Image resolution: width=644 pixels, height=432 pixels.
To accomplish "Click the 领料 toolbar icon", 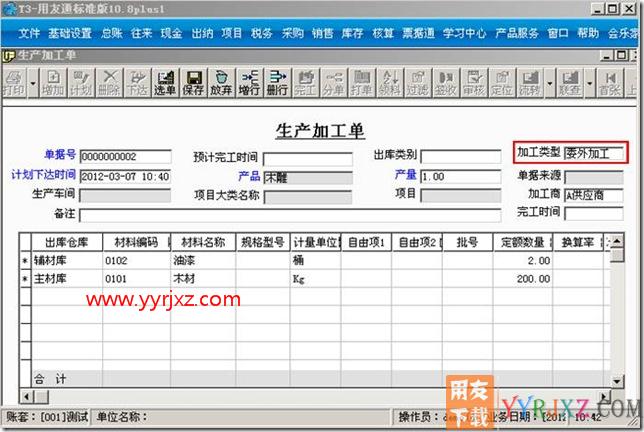I will (x=389, y=83).
